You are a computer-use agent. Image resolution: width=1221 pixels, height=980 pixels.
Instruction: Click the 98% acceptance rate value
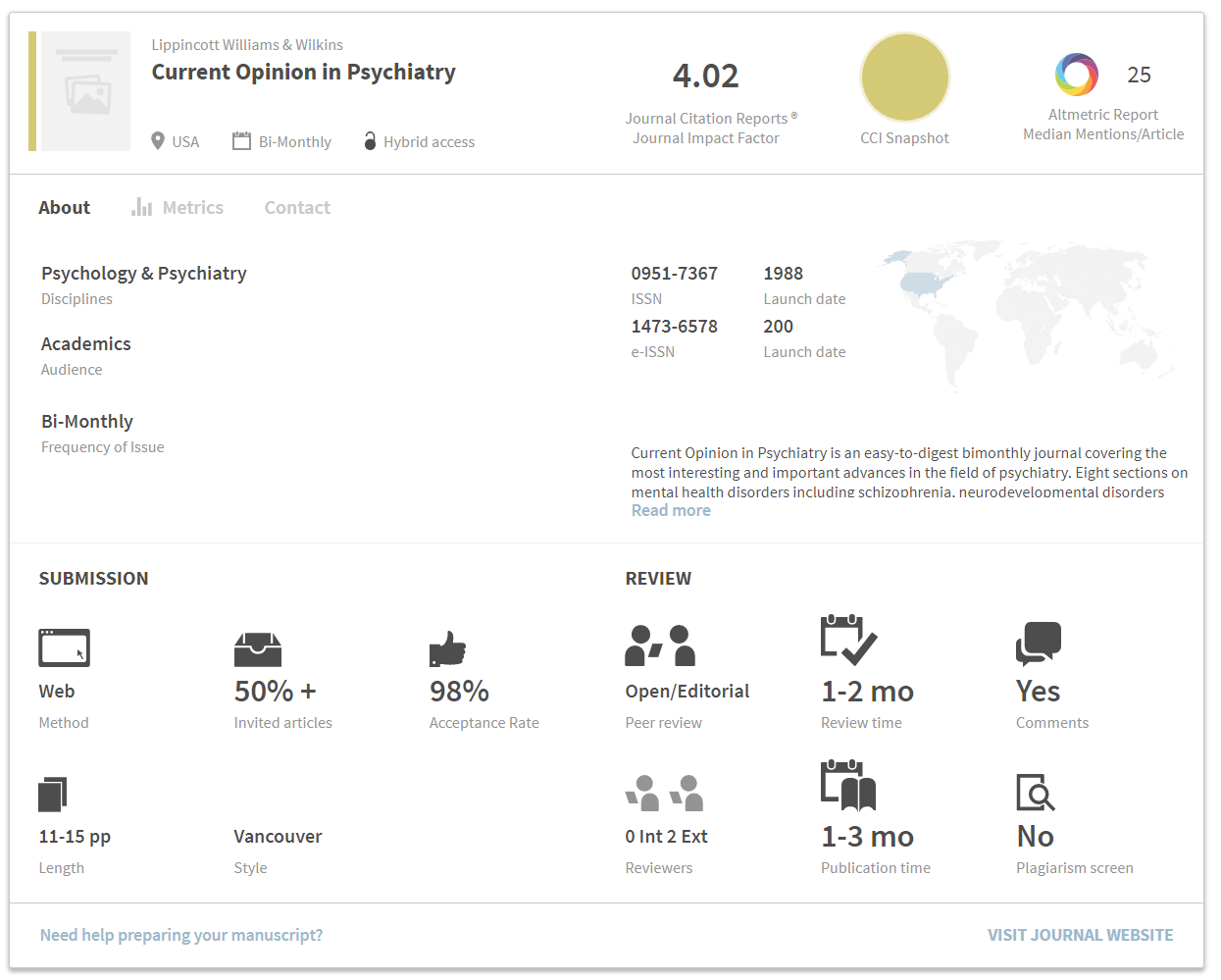point(459,691)
